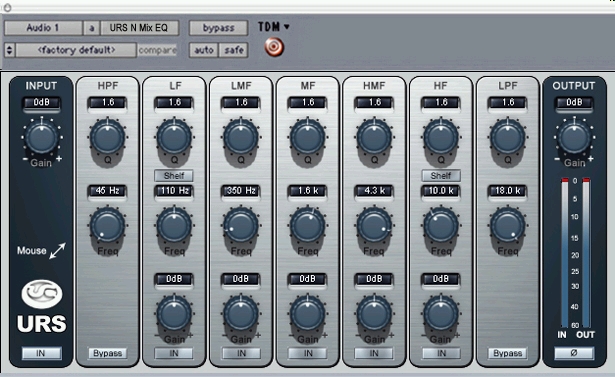Click the HMF 4.3 k frequency field
The width and height of the screenshot is (615, 377).
[374, 191]
